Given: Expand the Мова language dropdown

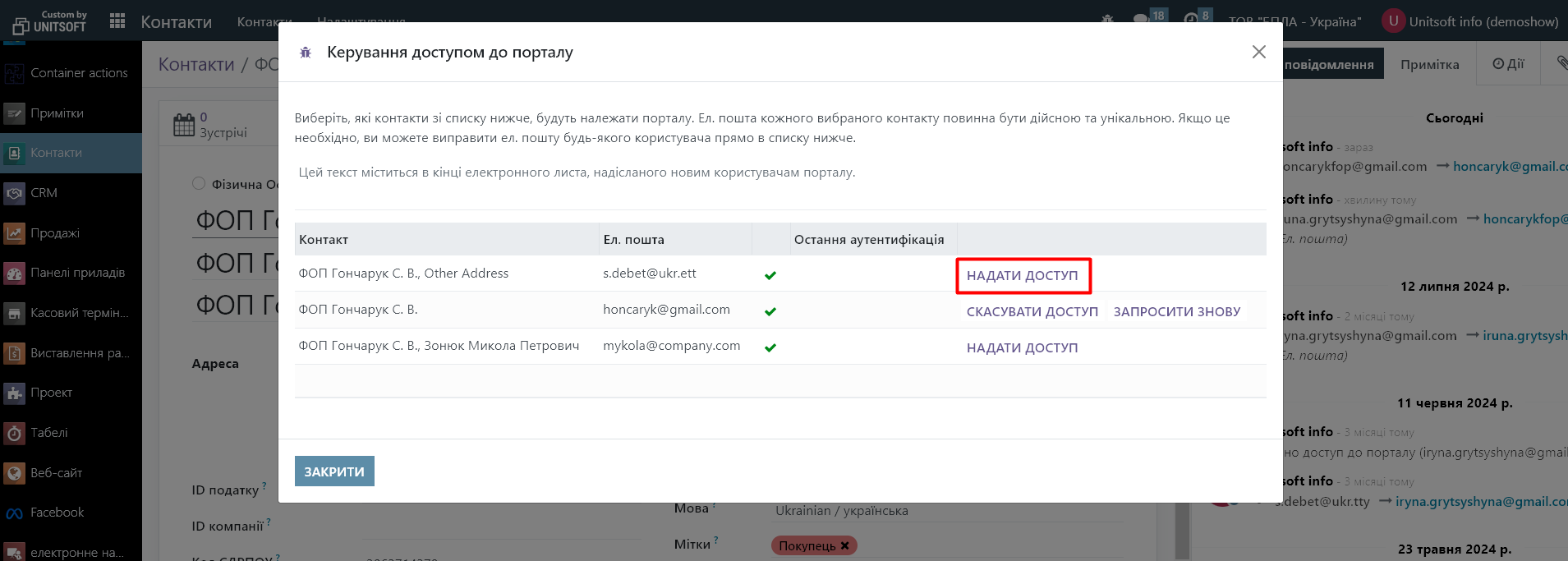Looking at the screenshot, I should click(945, 510).
